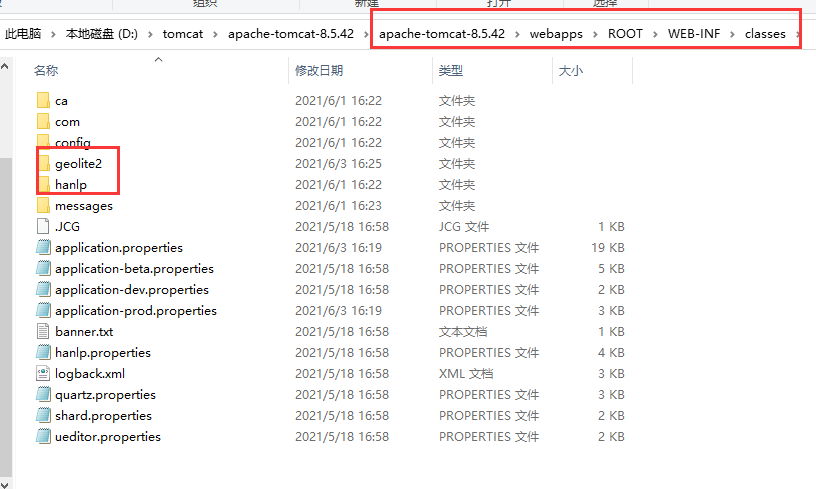Select application.properties file name

pyautogui.click(x=119, y=248)
